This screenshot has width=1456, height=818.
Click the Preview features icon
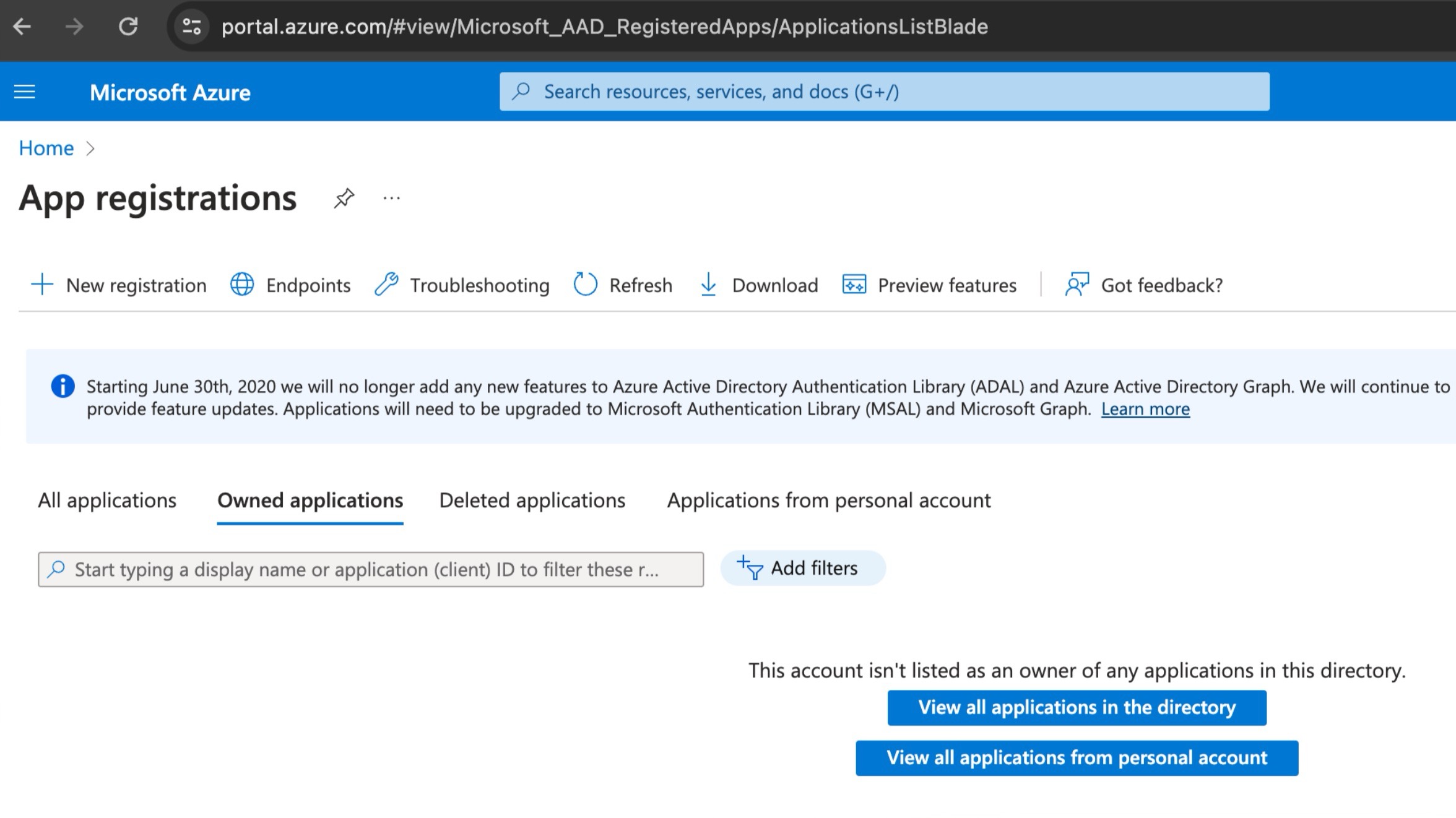coord(854,285)
